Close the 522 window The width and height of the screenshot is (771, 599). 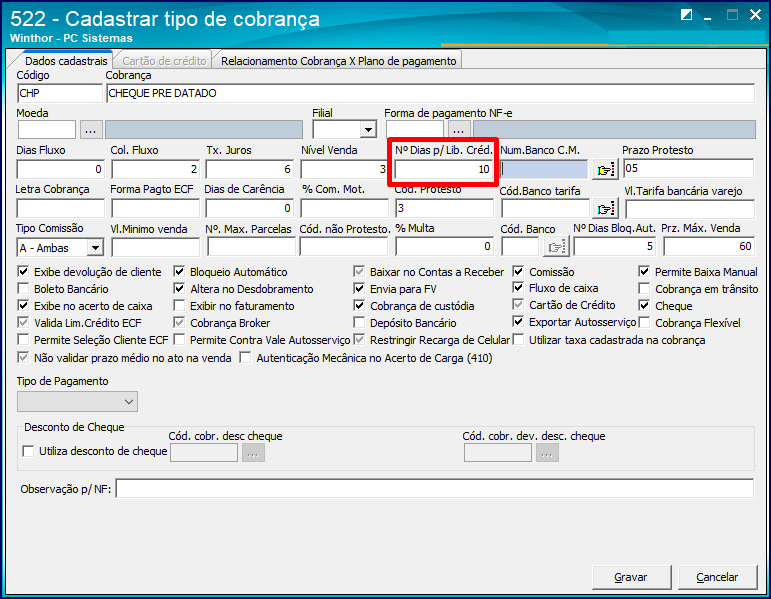coord(755,15)
